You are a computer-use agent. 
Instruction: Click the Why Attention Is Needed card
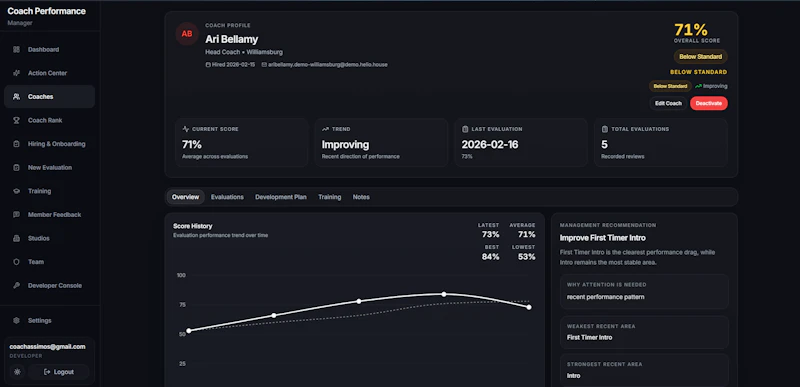(x=644, y=292)
